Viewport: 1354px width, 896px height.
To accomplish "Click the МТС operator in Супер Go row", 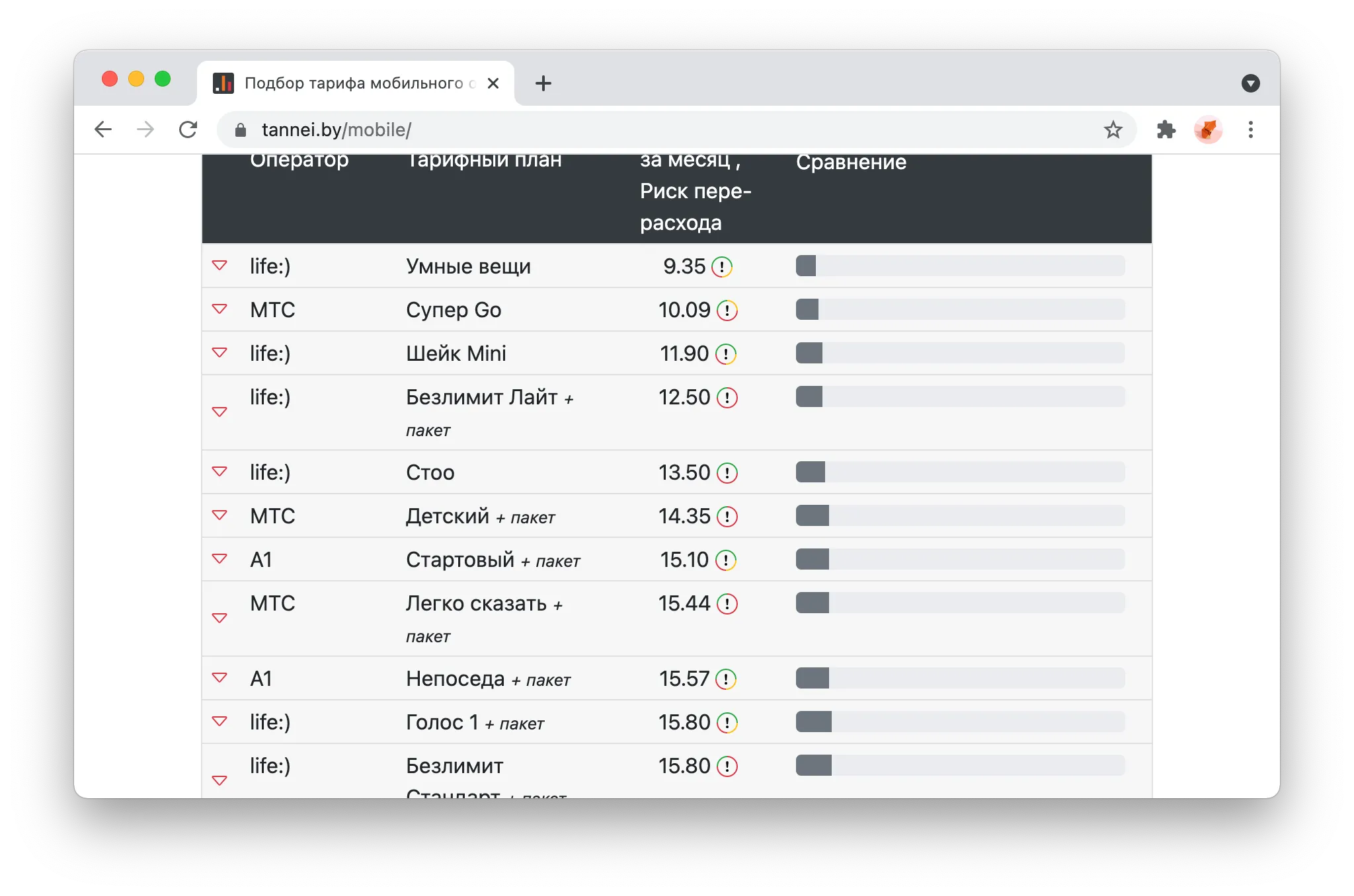I will [x=272, y=310].
